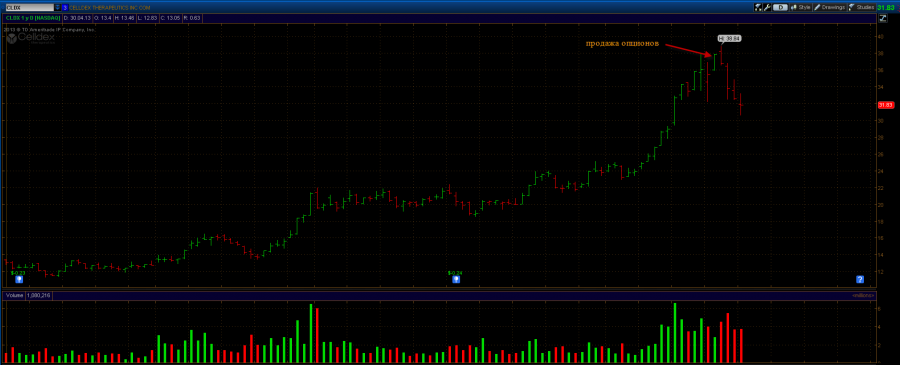Click the low price L: 12.83
This screenshot has height=365, width=900.
[148, 18]
